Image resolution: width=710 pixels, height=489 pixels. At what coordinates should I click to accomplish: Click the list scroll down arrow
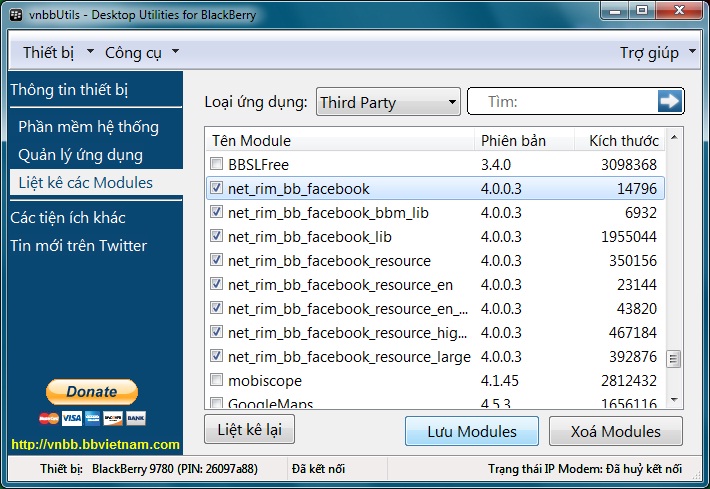point(674,399)
